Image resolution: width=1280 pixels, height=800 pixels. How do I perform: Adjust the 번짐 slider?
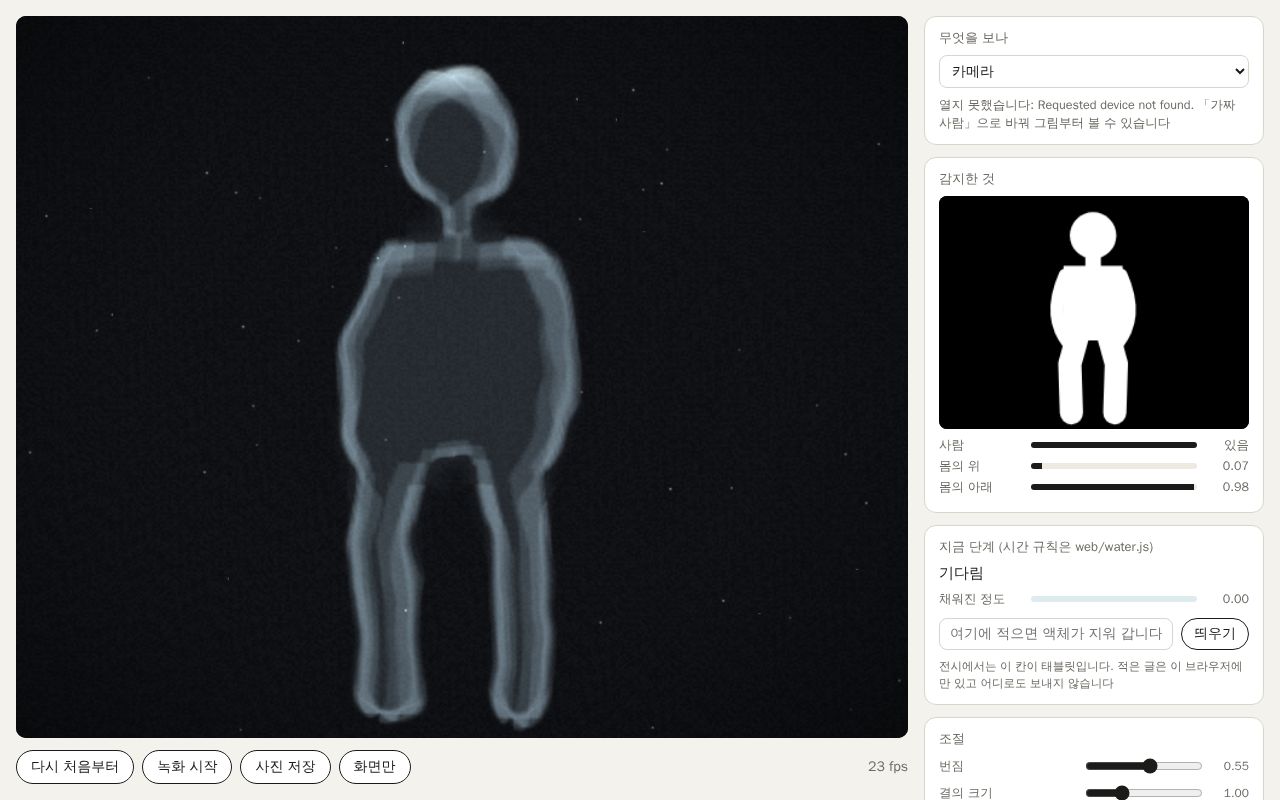[1144, 766]
